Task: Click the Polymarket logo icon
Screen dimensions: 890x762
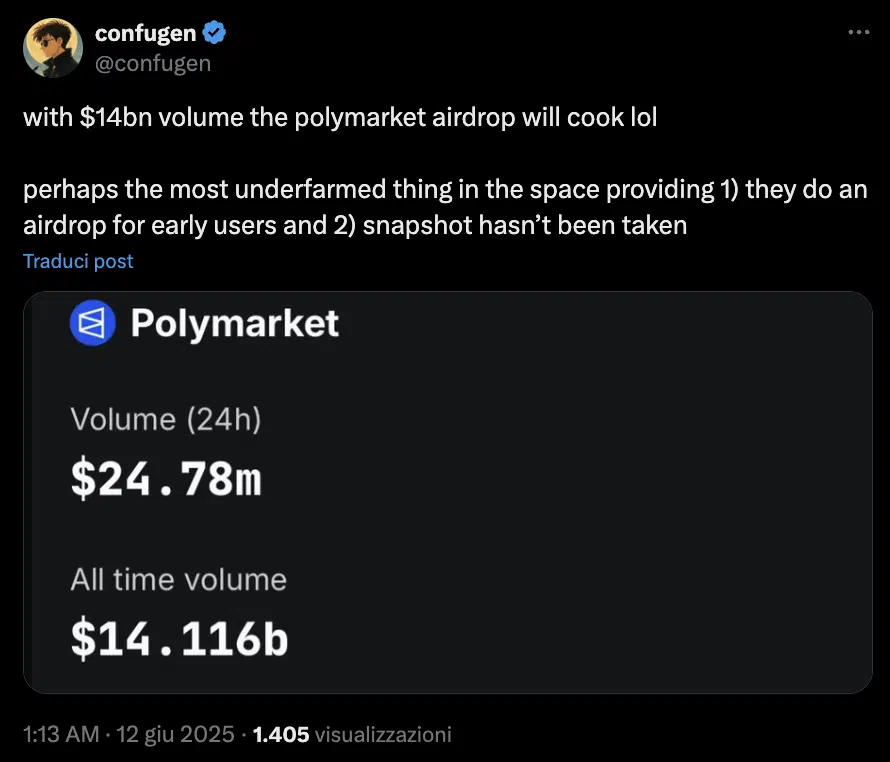Action: click(93, 323)
